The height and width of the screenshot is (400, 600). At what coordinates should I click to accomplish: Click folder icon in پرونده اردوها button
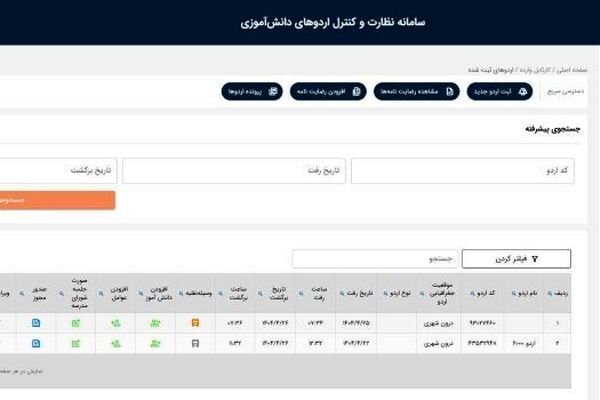(273, 91)
